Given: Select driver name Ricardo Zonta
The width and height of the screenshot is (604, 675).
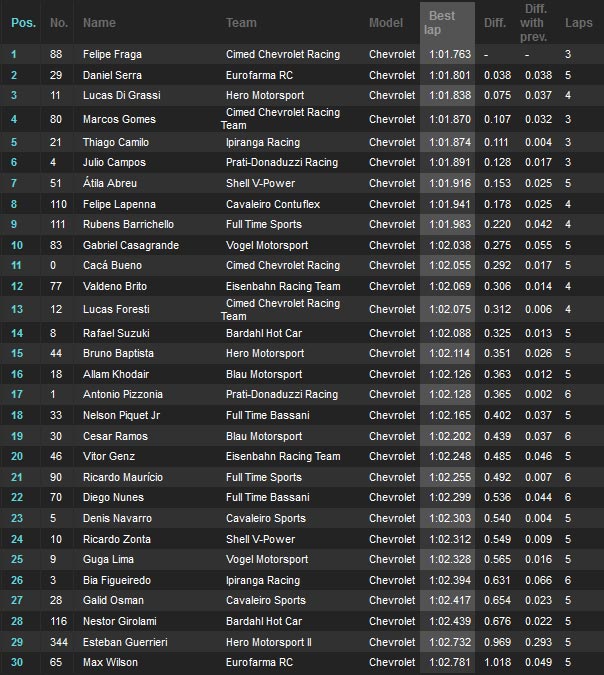Looking at the screenshot, I should (x=117, y=539).
